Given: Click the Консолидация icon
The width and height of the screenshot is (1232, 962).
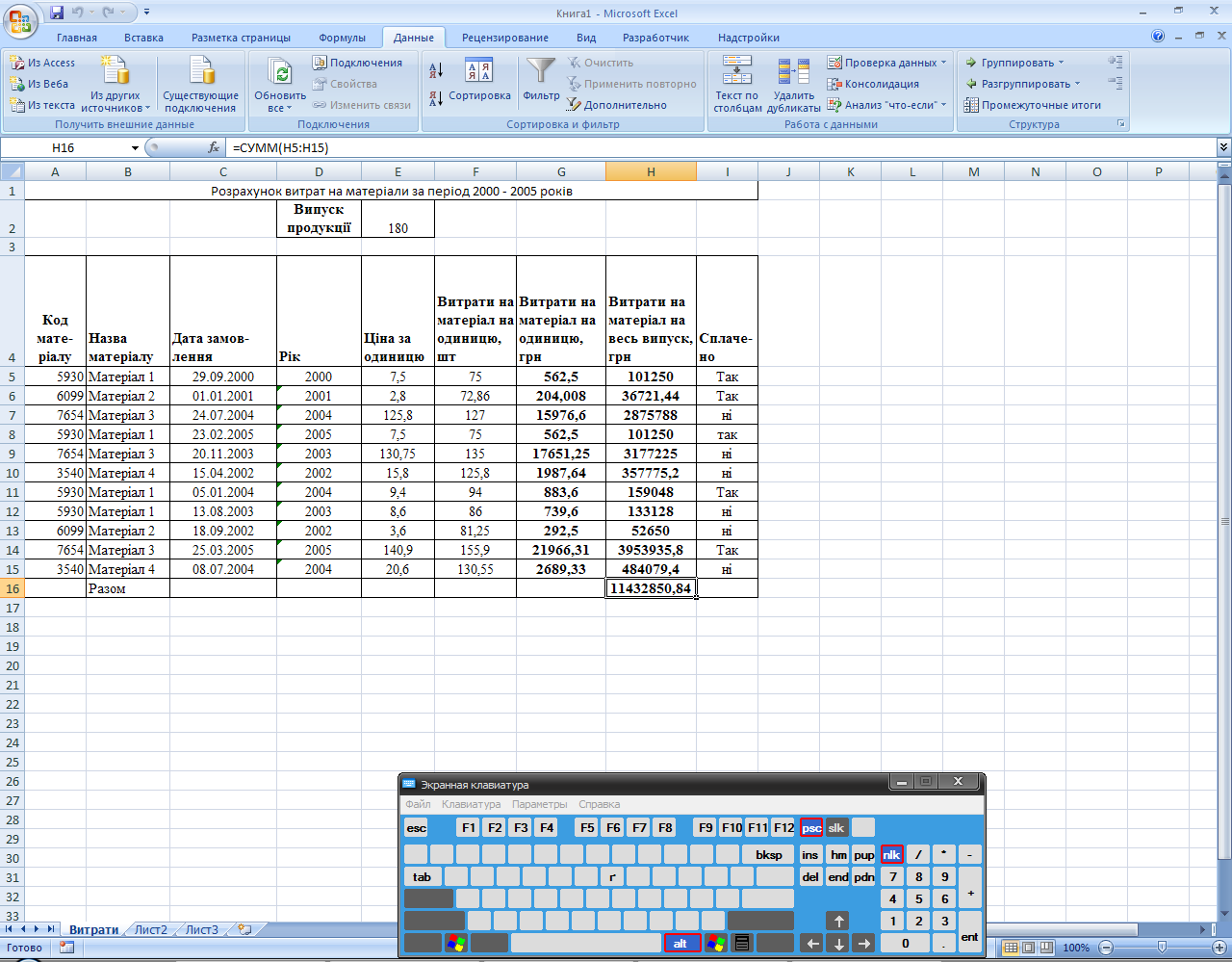Looking at the screenshot, I should [834, 84].
